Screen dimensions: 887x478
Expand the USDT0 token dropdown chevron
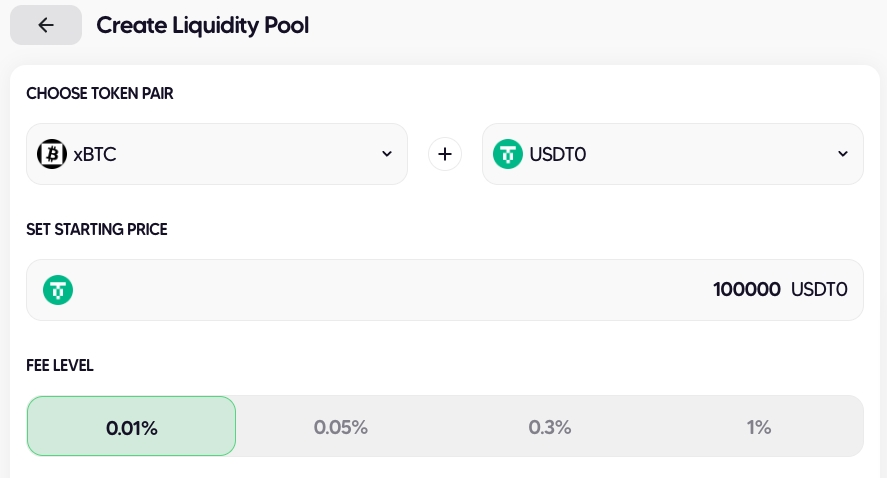(842, 154)
